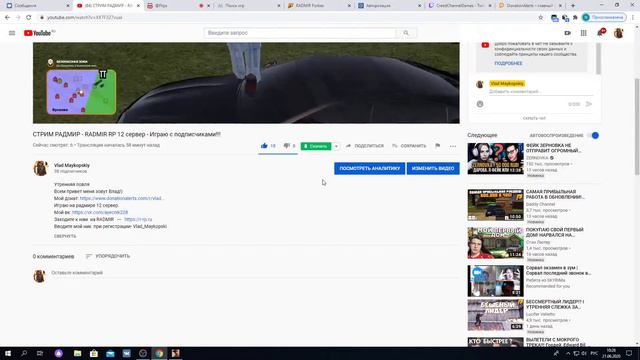This screenshot has height=360, width=640.
Task: Like the stream with thumbs up
Action: coord(264,146)
